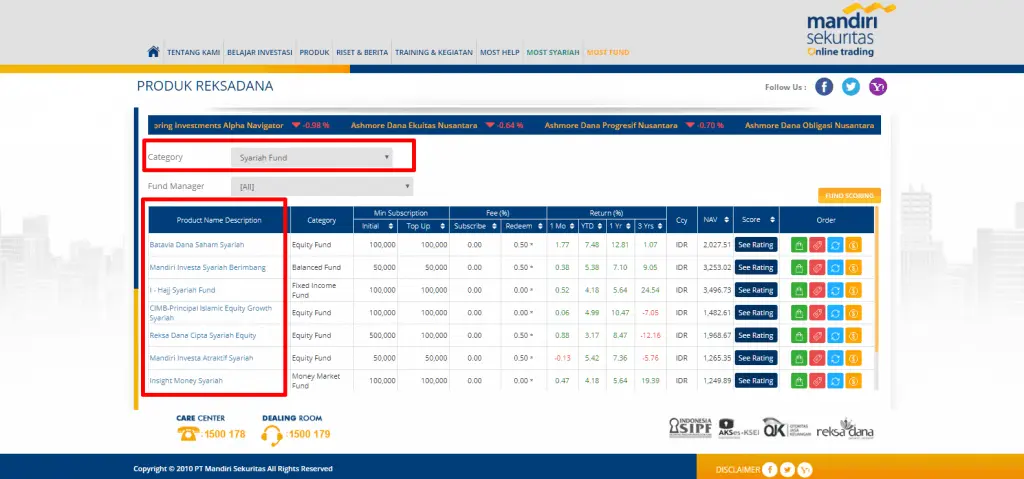Viewport: 1024px width, 479px height.
Task: Open MOST SYARIAH menu item
Action: pos(553,52)
